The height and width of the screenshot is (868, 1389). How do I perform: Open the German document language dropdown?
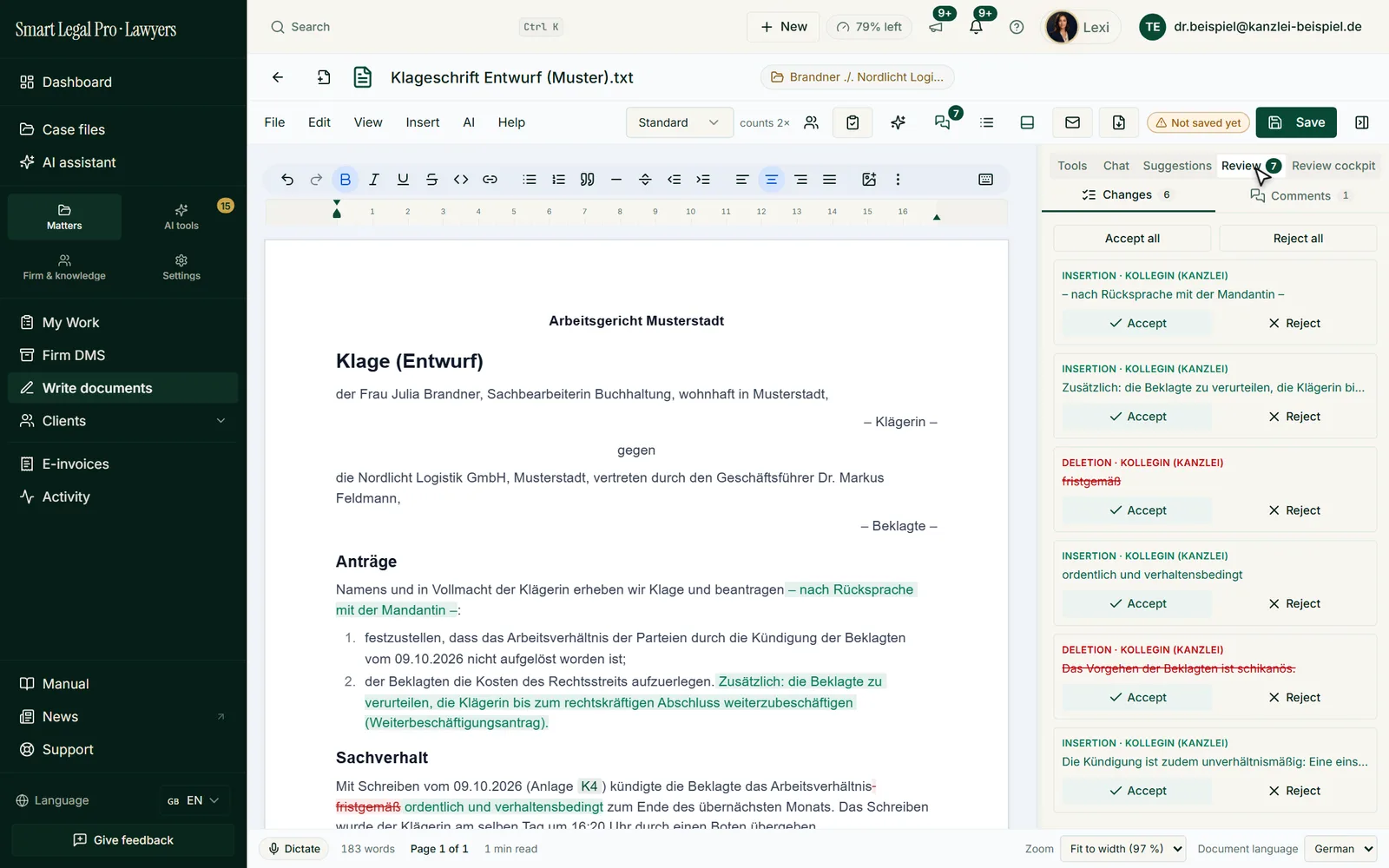1341,849
